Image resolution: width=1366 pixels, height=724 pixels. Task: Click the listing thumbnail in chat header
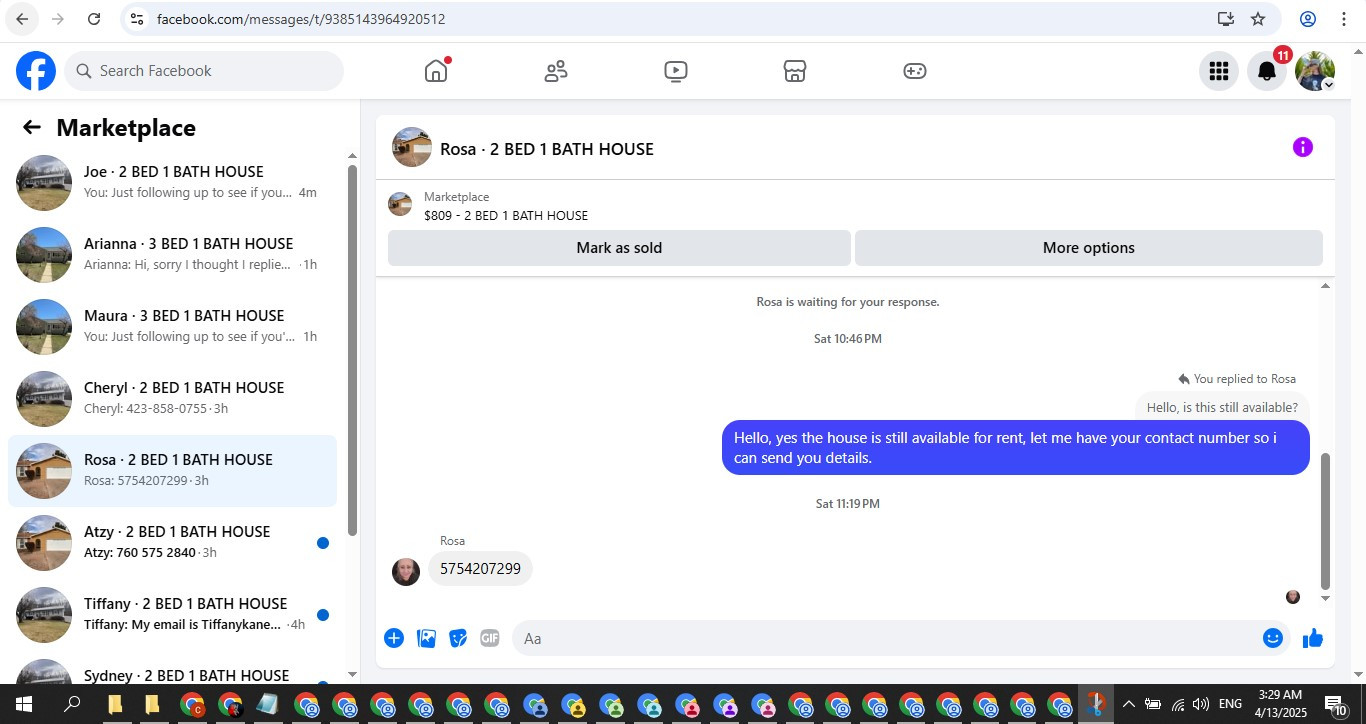[x=412, y=147]
